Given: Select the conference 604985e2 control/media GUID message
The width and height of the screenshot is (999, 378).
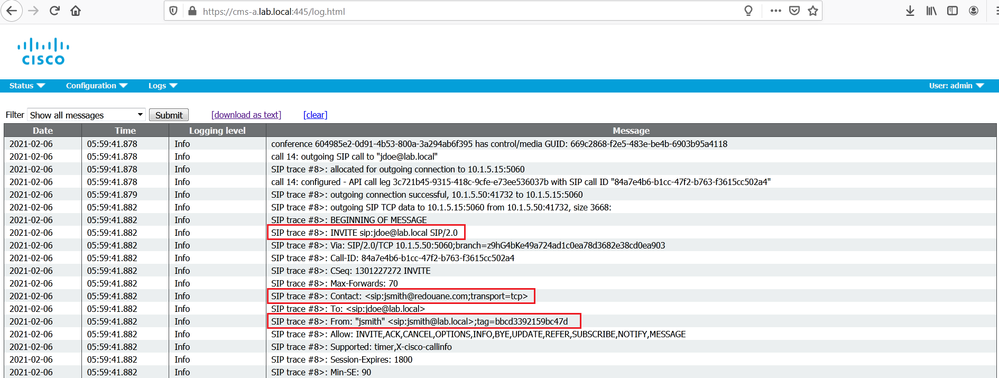Looking at the screenshot, I should (x=500, y=143).
